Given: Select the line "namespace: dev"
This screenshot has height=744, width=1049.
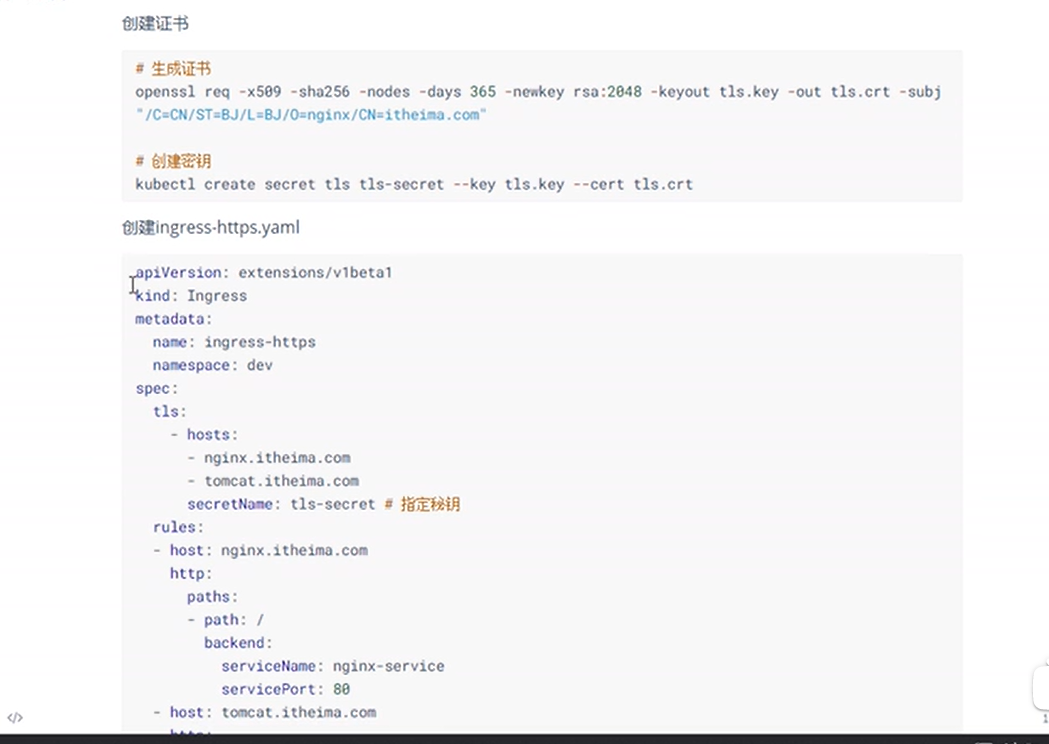Looking at the screenshot, I should (x=213, y=365).
